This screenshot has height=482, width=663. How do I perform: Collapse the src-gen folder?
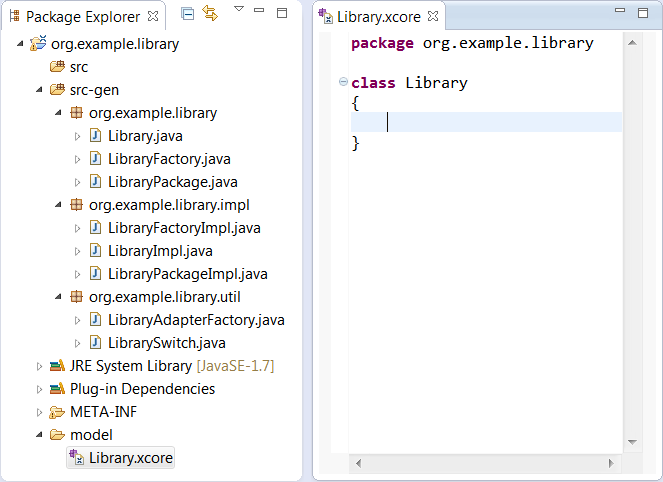point(39,89)
